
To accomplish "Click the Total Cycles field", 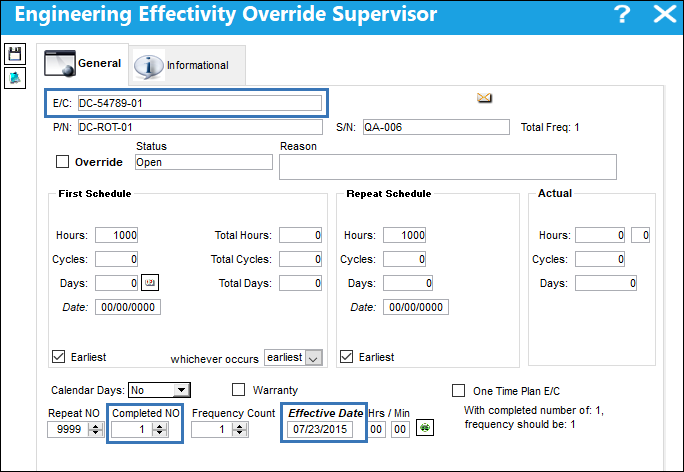I will pos(301,259).
